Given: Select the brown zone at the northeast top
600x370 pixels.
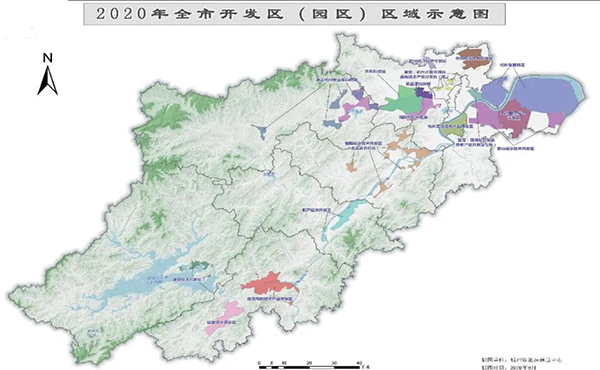Looking at the screenshot, I should pyautogui.click(x=474, y=58).
